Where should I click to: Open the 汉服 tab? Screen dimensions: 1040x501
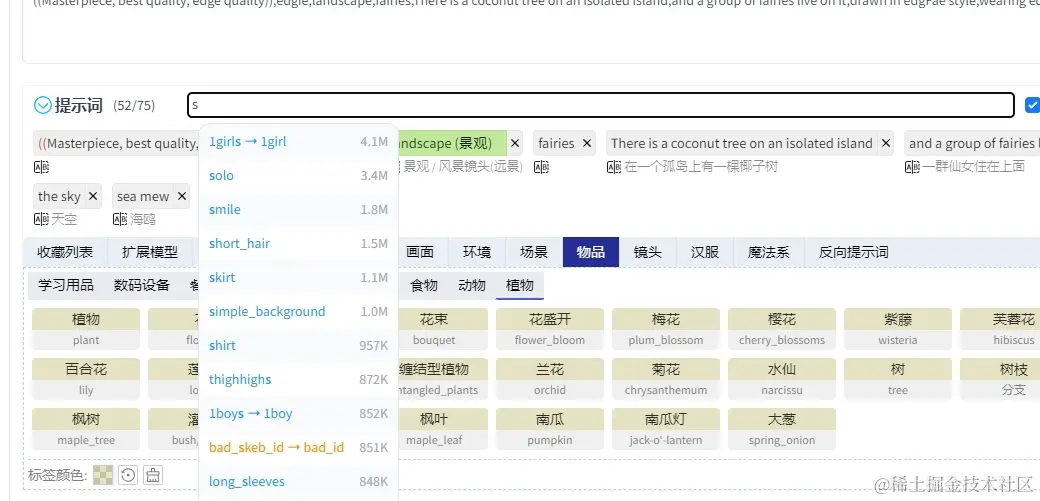pyautogui.click(x=705, y=252)
